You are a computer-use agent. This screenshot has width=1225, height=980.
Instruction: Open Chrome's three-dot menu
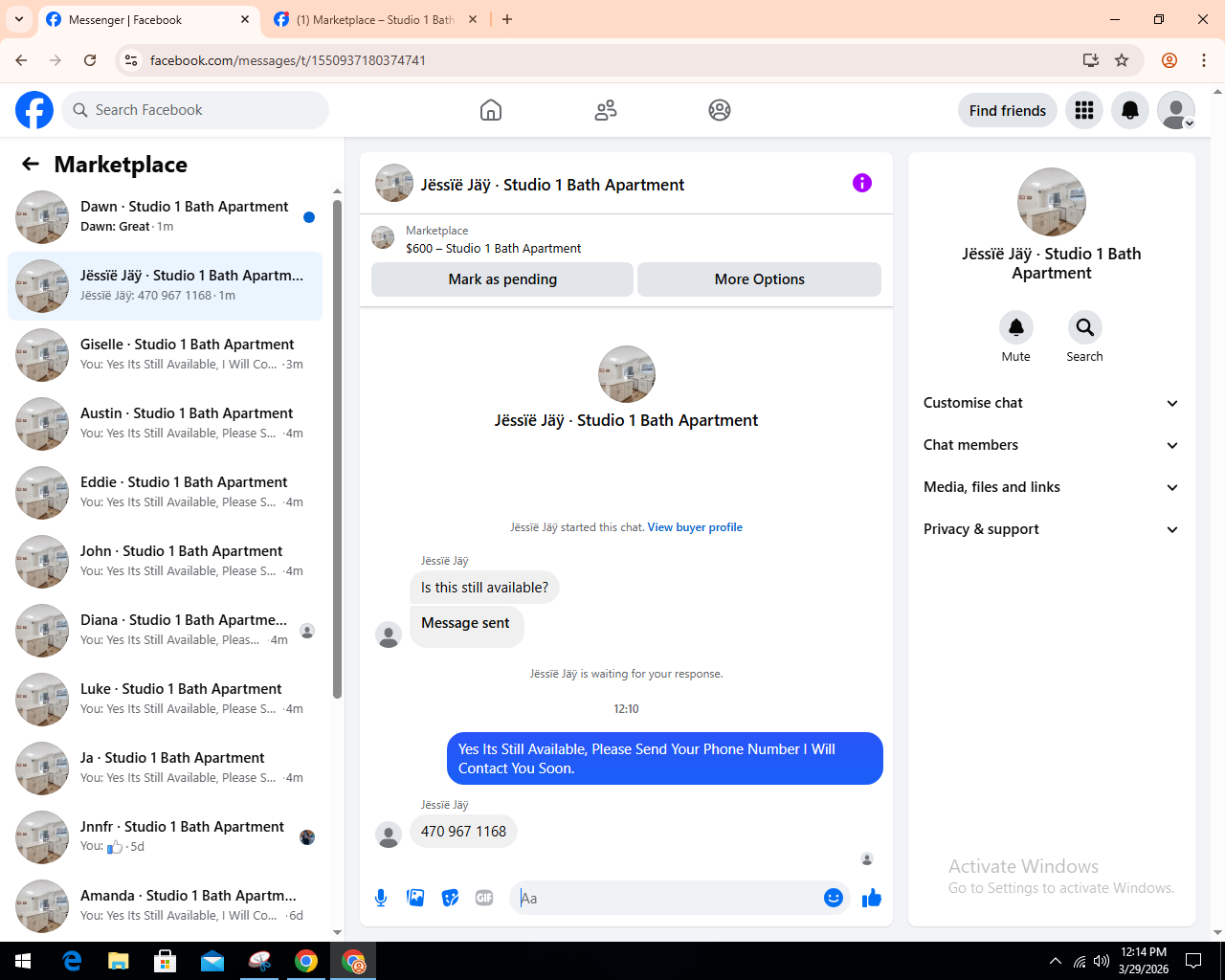pos(1204,60)
